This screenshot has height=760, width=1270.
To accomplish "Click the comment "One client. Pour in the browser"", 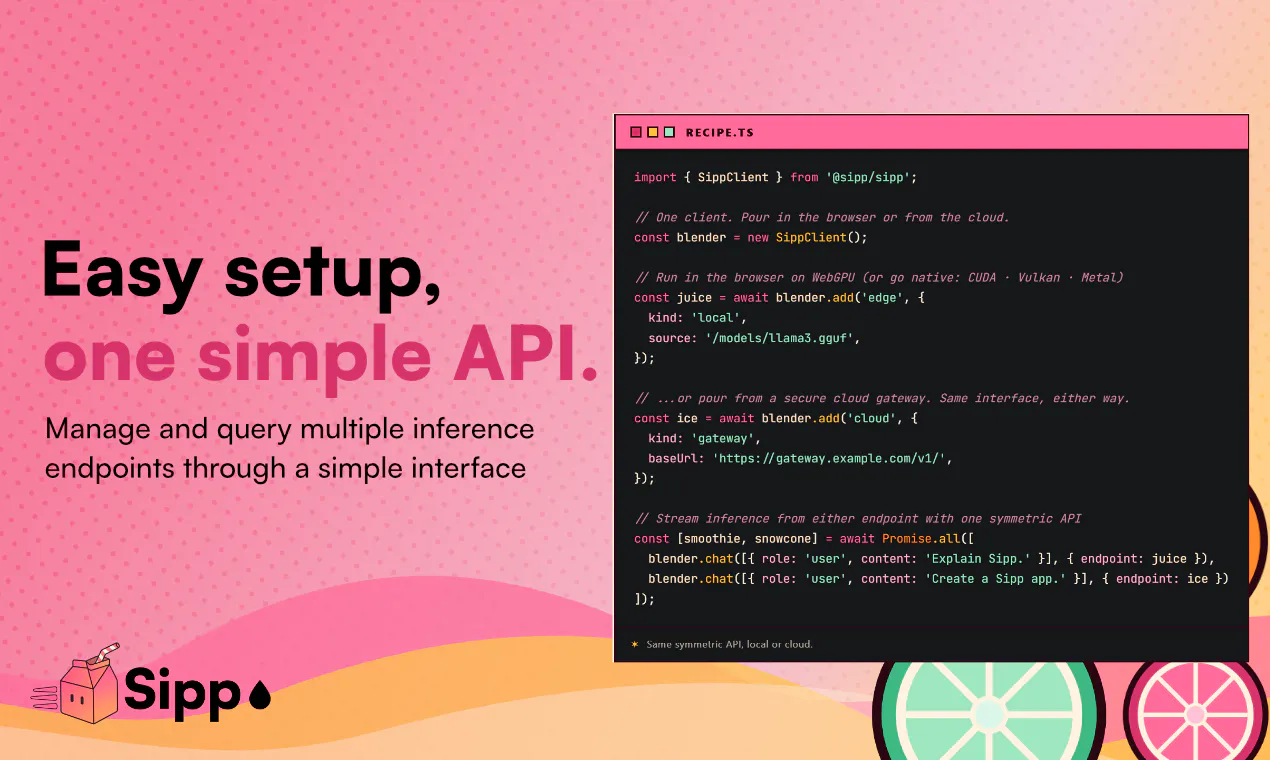I will click(x=822, y=217).
